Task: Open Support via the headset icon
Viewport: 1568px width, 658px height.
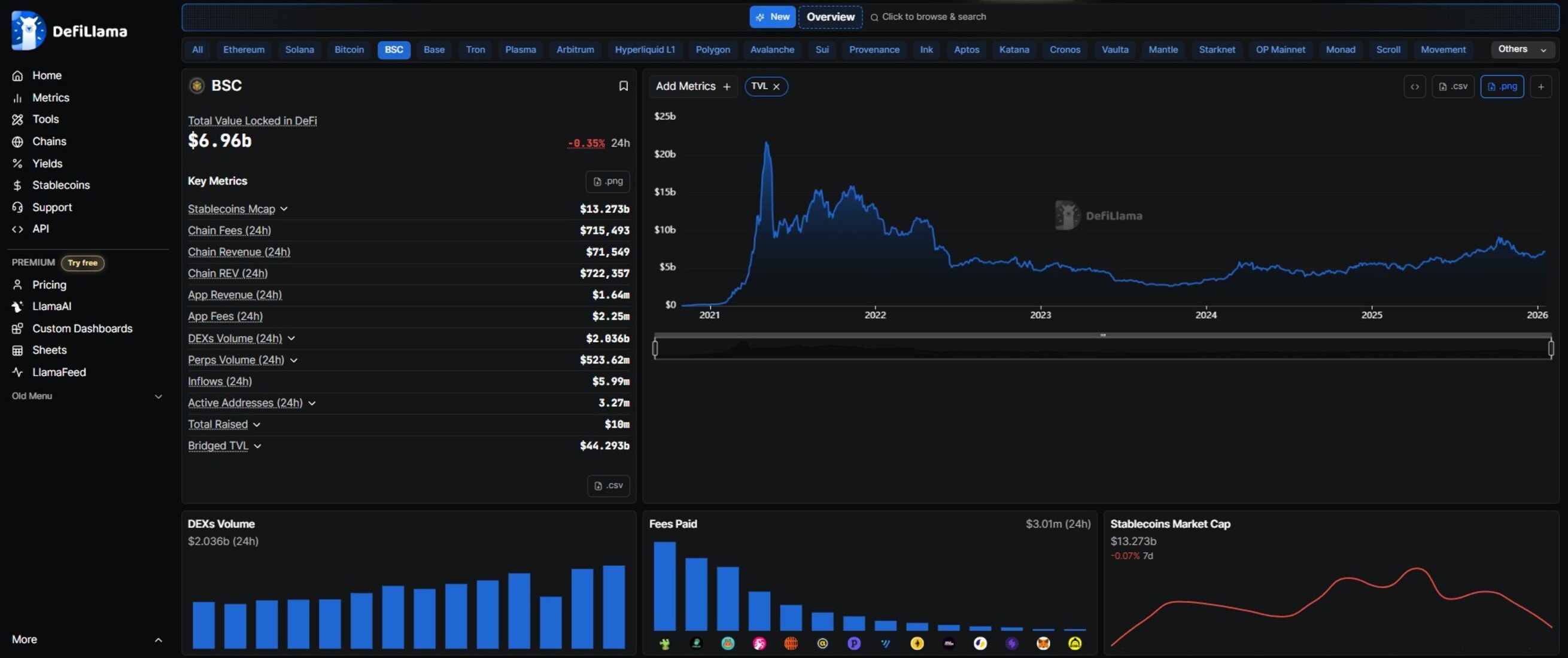Action: pyautogui.click(x=19, y=207)
